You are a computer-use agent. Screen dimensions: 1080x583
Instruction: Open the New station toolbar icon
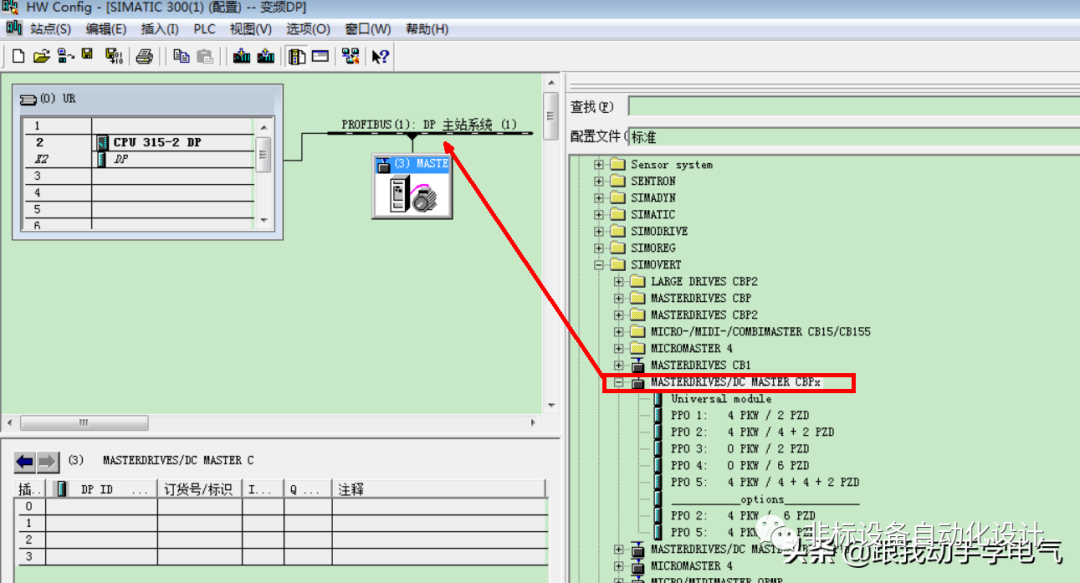pos(19,56)
